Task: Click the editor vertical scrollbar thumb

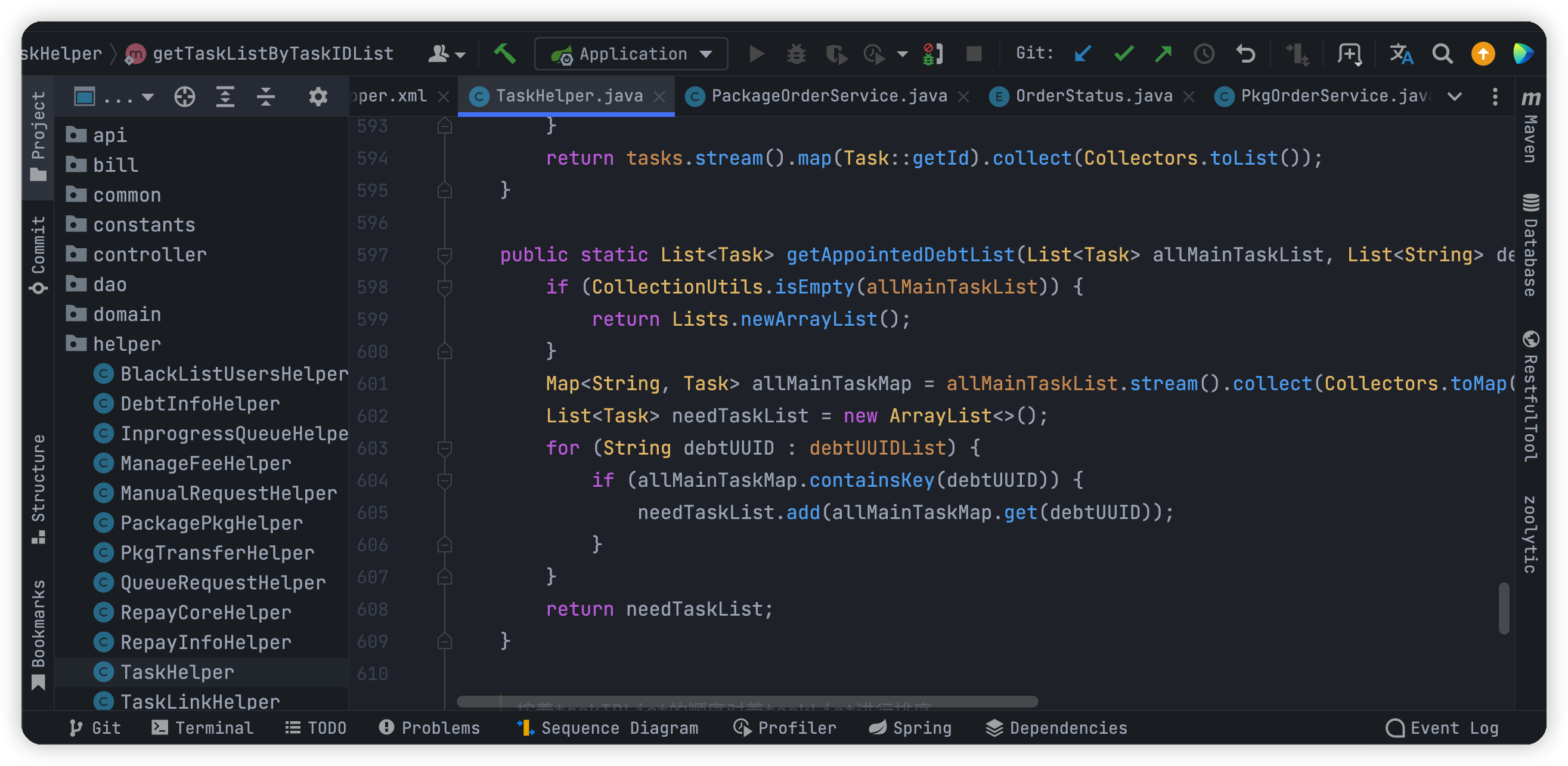Action: [1504, 609]
